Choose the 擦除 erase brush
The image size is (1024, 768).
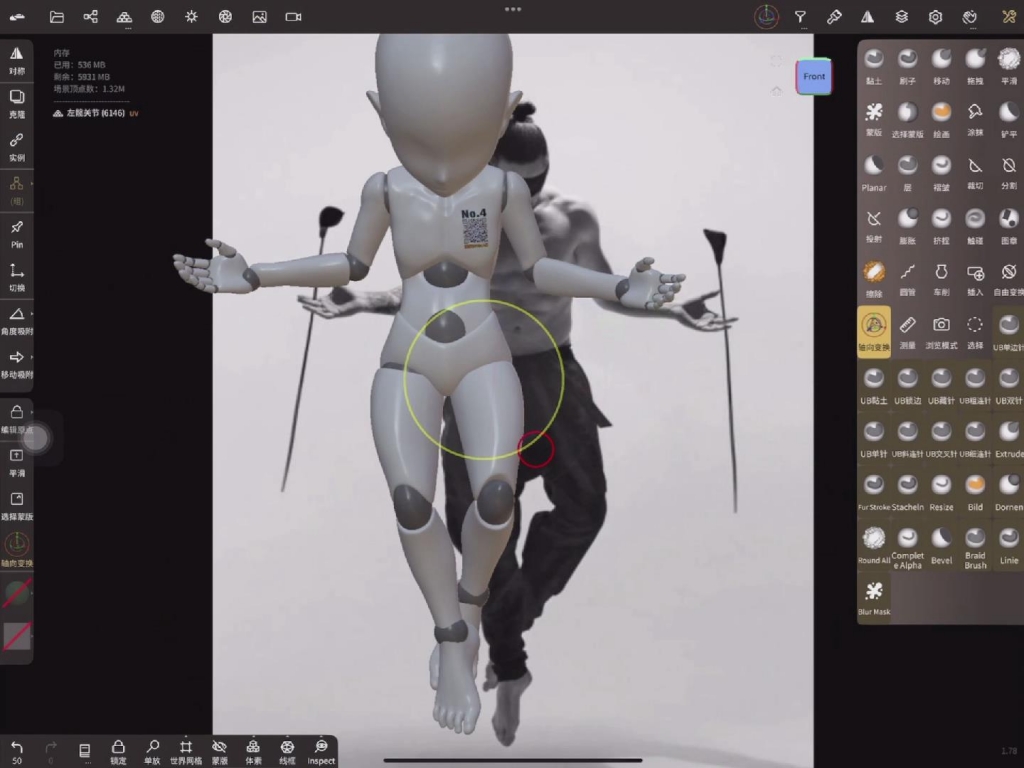874,280
